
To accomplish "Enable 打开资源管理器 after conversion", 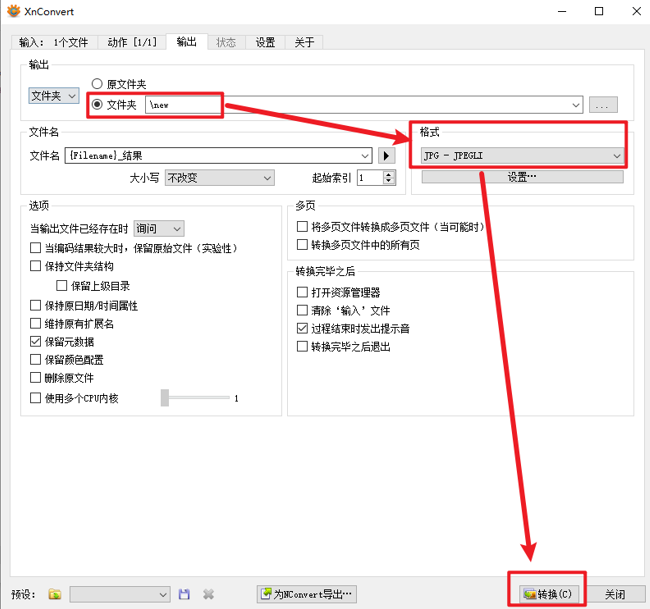I will coord(302,292).
